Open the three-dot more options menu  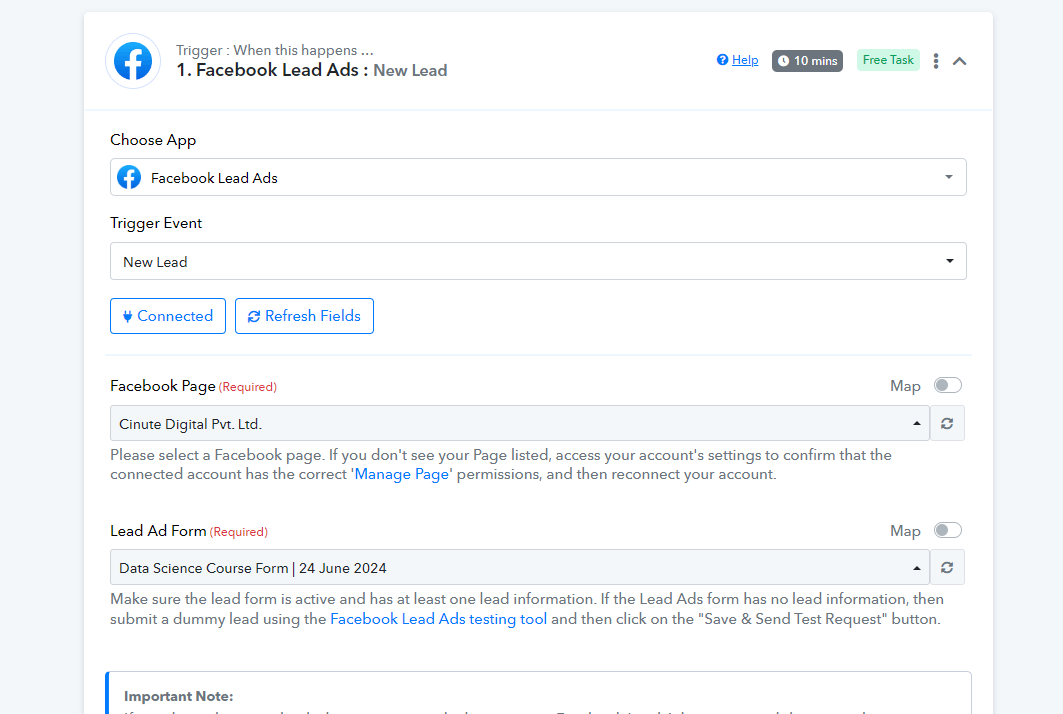click(936, 61)
